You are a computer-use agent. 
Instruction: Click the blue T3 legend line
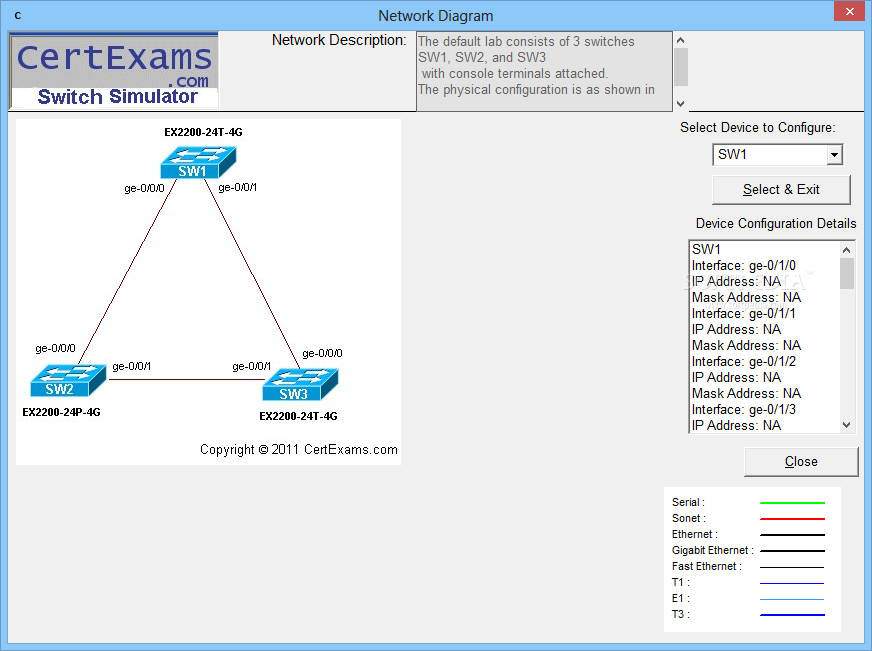pos(792,615)
